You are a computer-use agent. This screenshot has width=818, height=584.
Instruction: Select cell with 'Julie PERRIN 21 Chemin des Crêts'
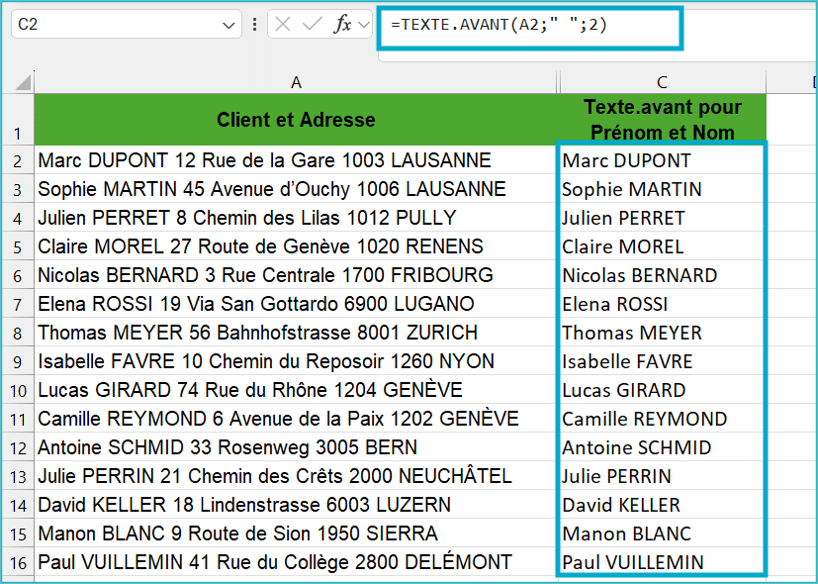click(296, 475)
